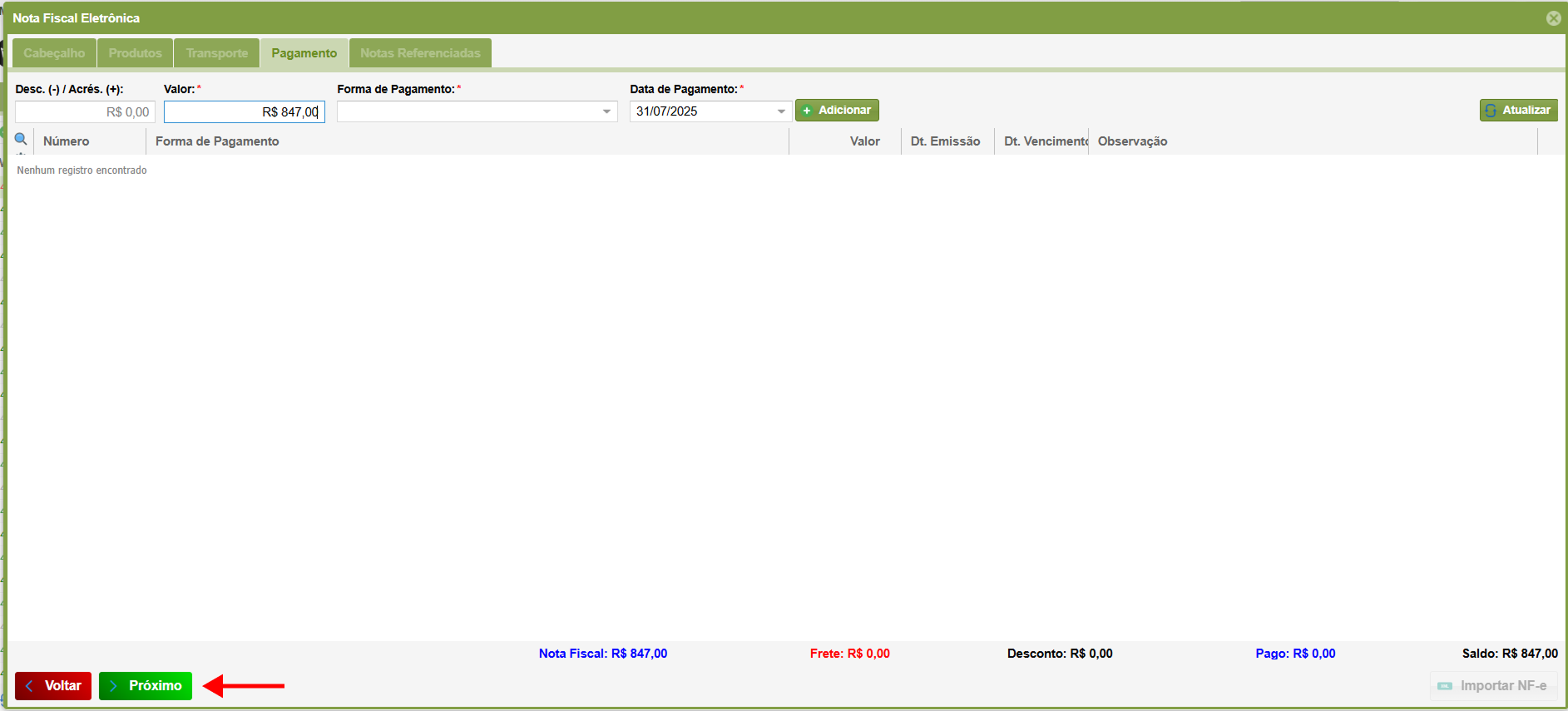1568x711 pixels.
Task: Click the Observação column header
Action: coord(1132,141)
